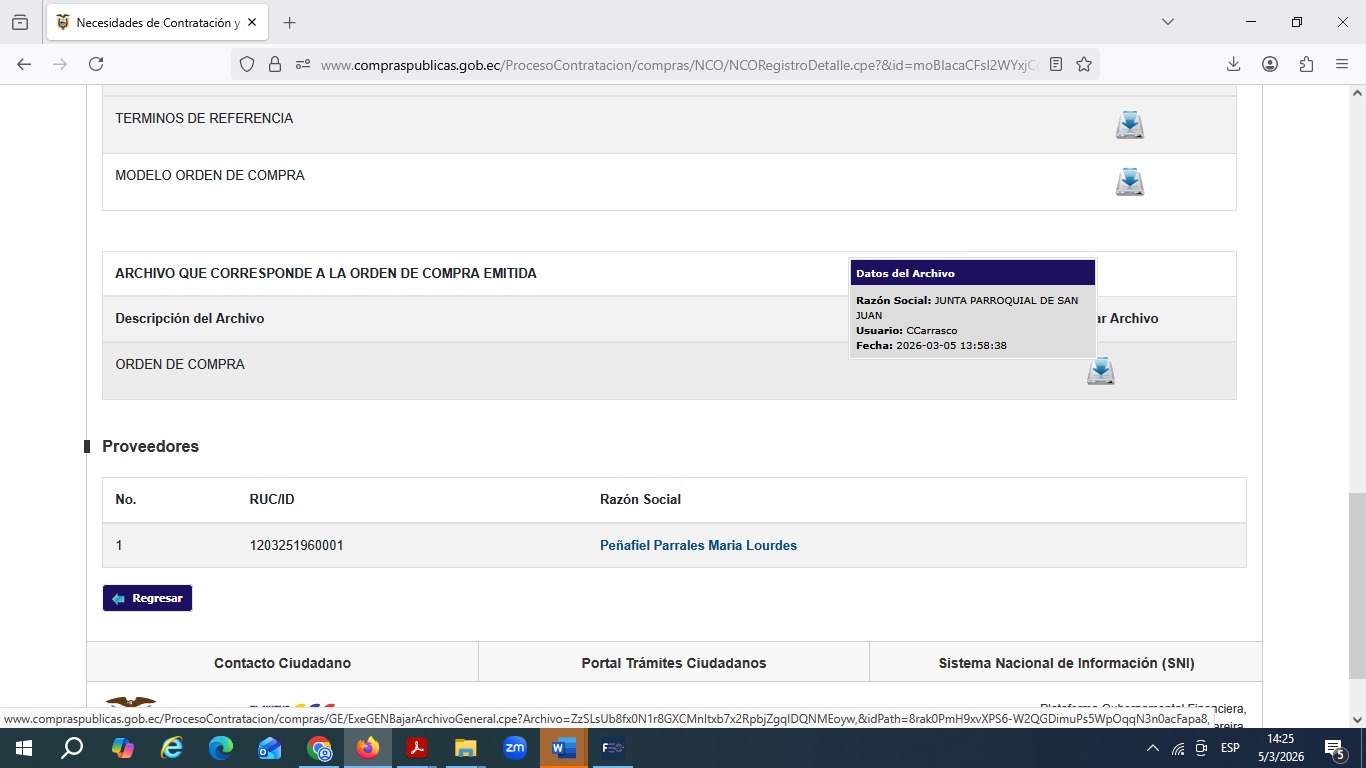1366x768 pixels.
Task: Open the Firefox extensions panel
Action: coord(1306,64)
